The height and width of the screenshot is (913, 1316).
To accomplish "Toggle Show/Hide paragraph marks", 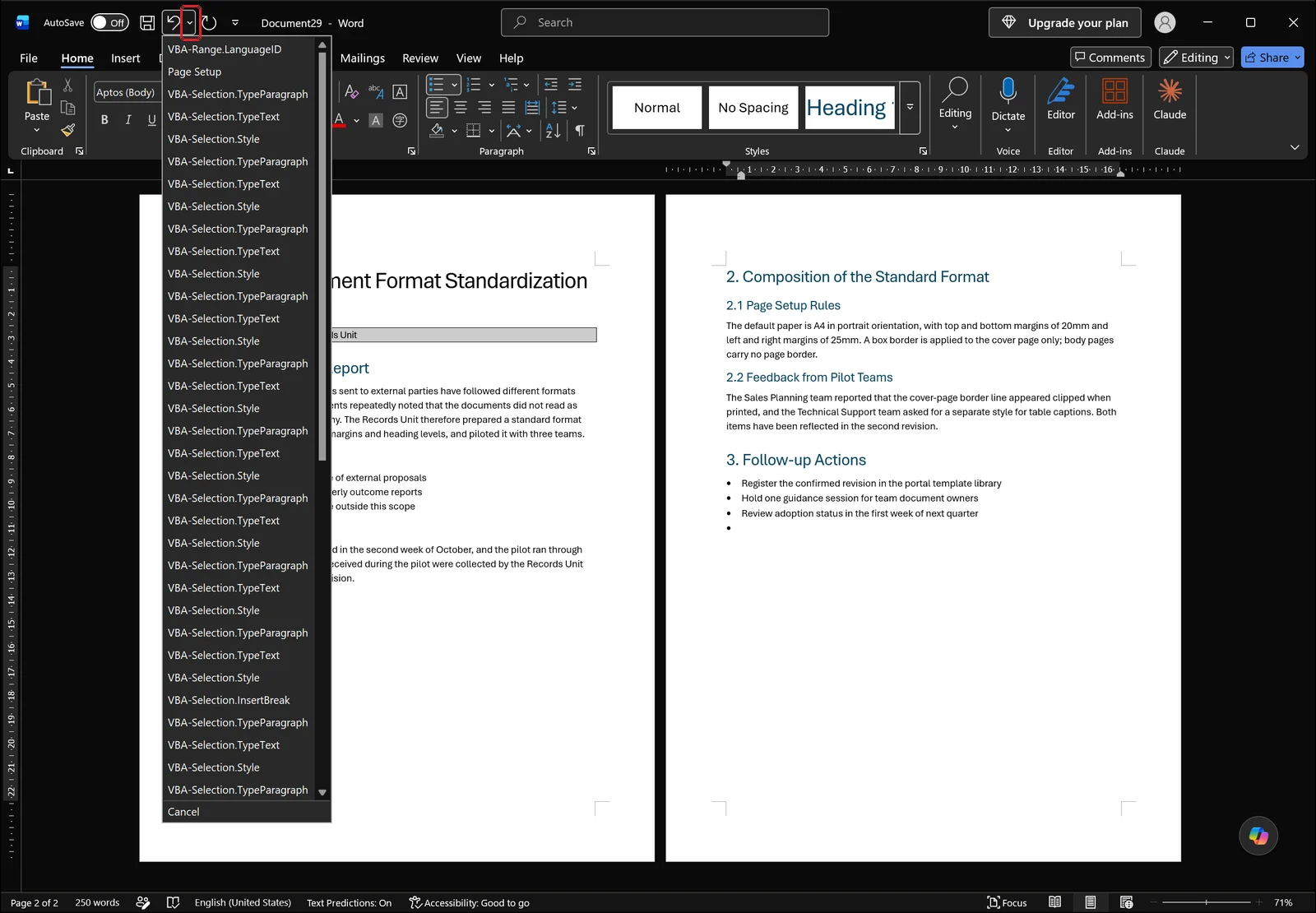I will [580, 130].
